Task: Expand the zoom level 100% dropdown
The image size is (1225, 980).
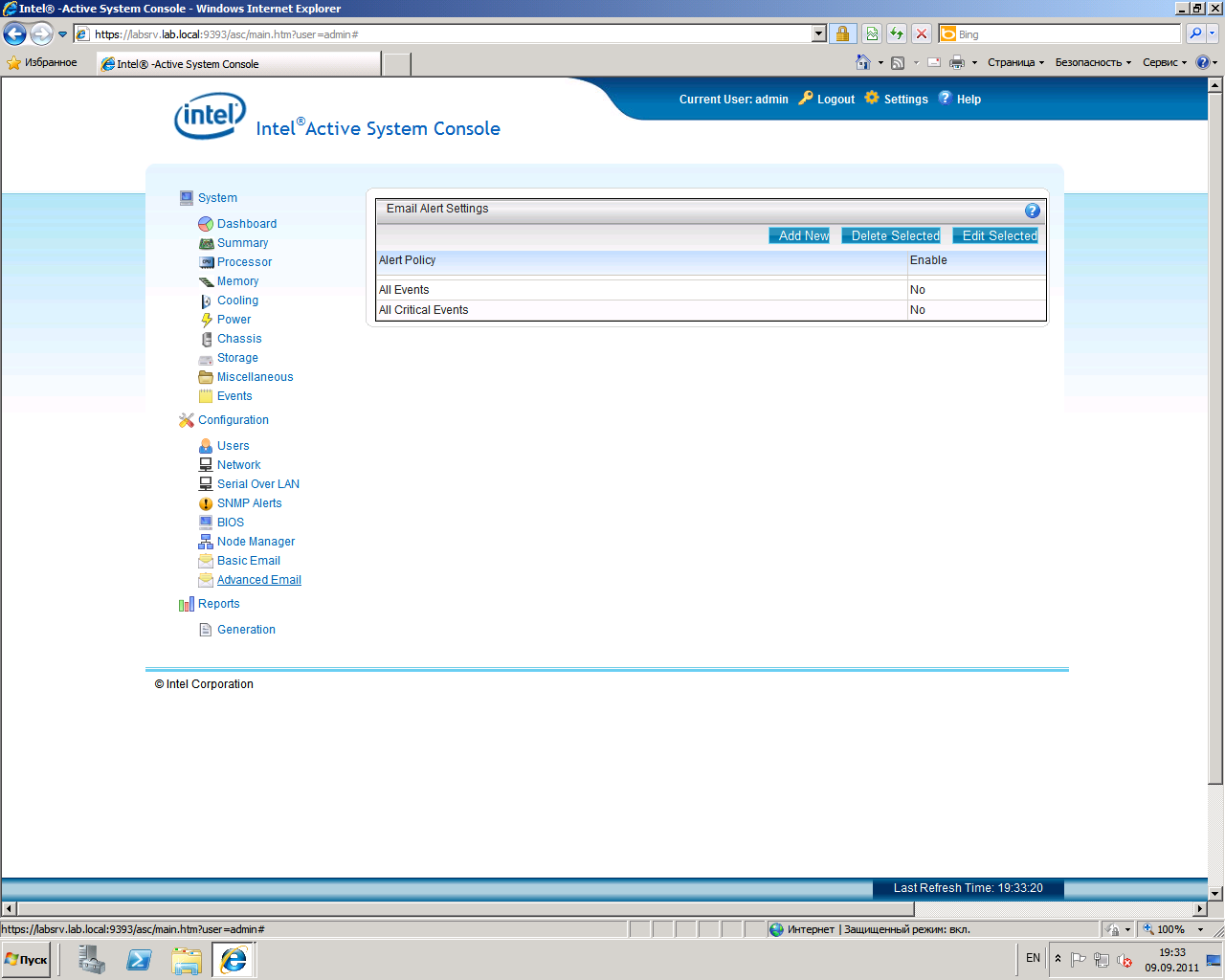Action: tap(1200, 929)
